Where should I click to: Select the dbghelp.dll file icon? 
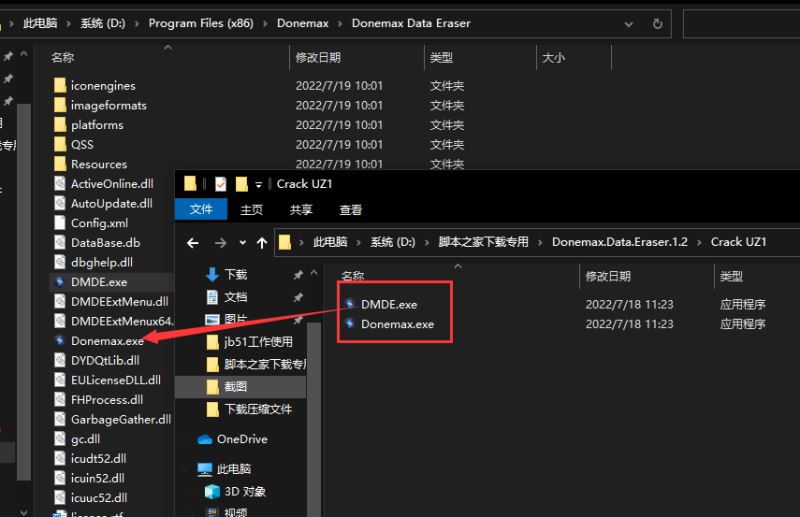(60, 262)
